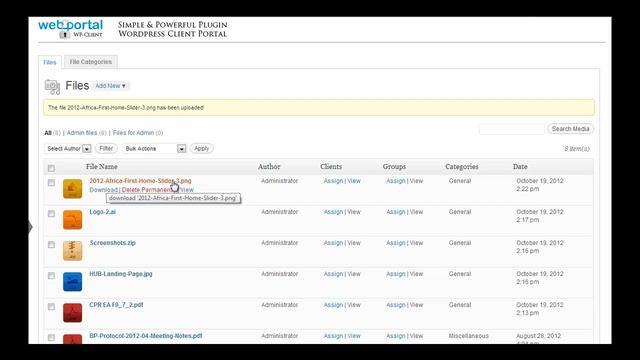Open the Logo-2.ai file link
640x360 pixels.
click(x=102, y=212)
